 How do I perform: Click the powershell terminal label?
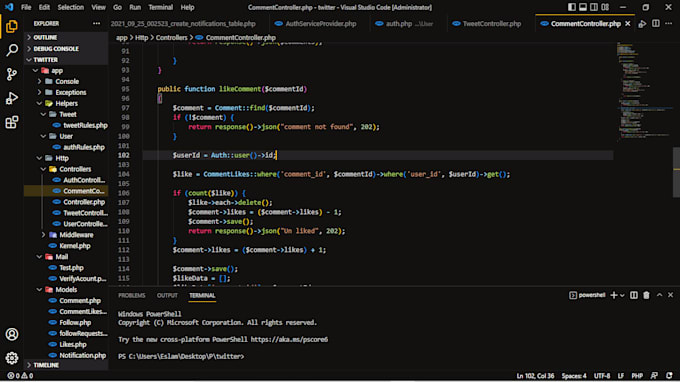(587, 295)
